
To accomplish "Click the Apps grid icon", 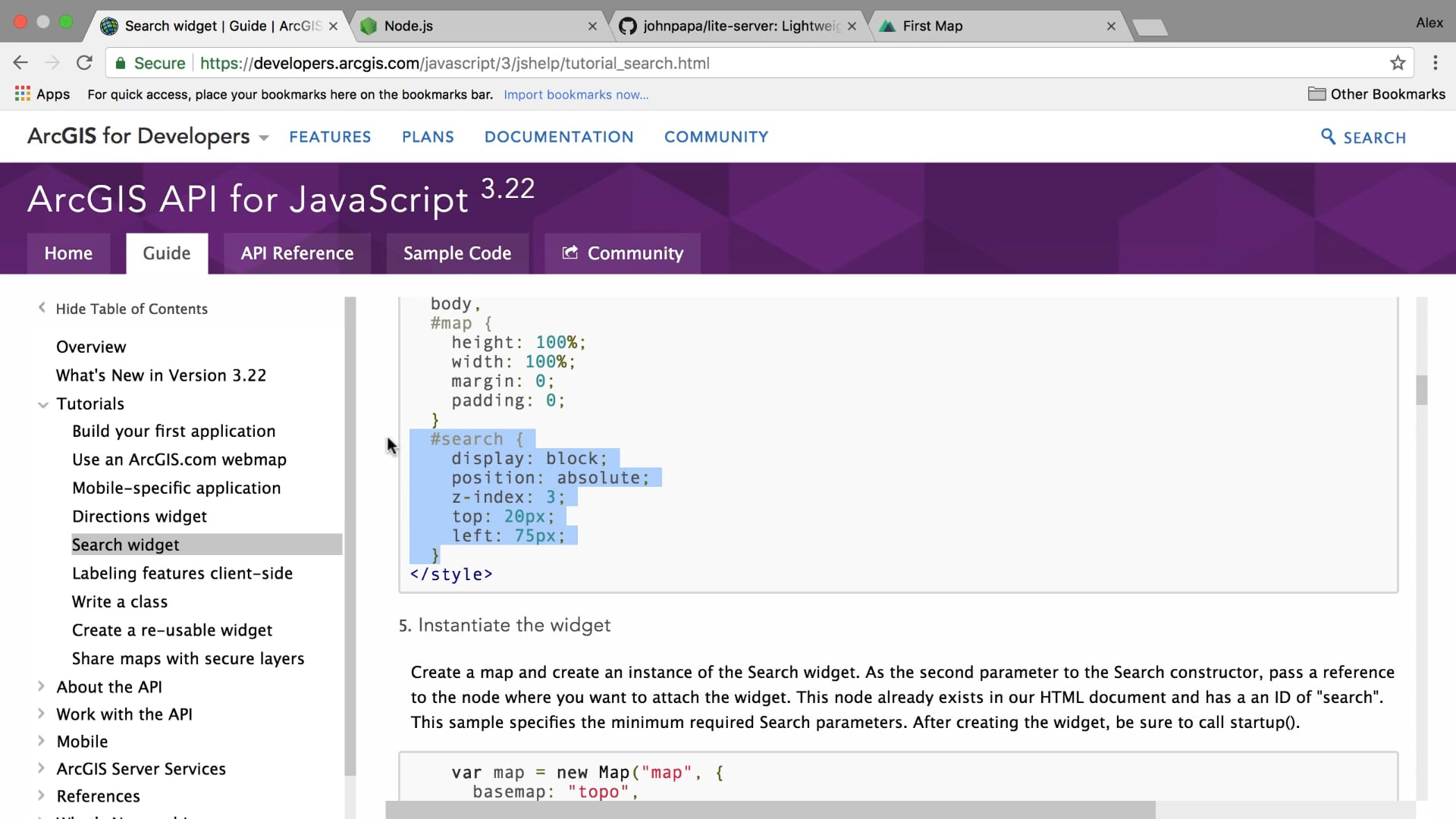I will tap(23, 94).
